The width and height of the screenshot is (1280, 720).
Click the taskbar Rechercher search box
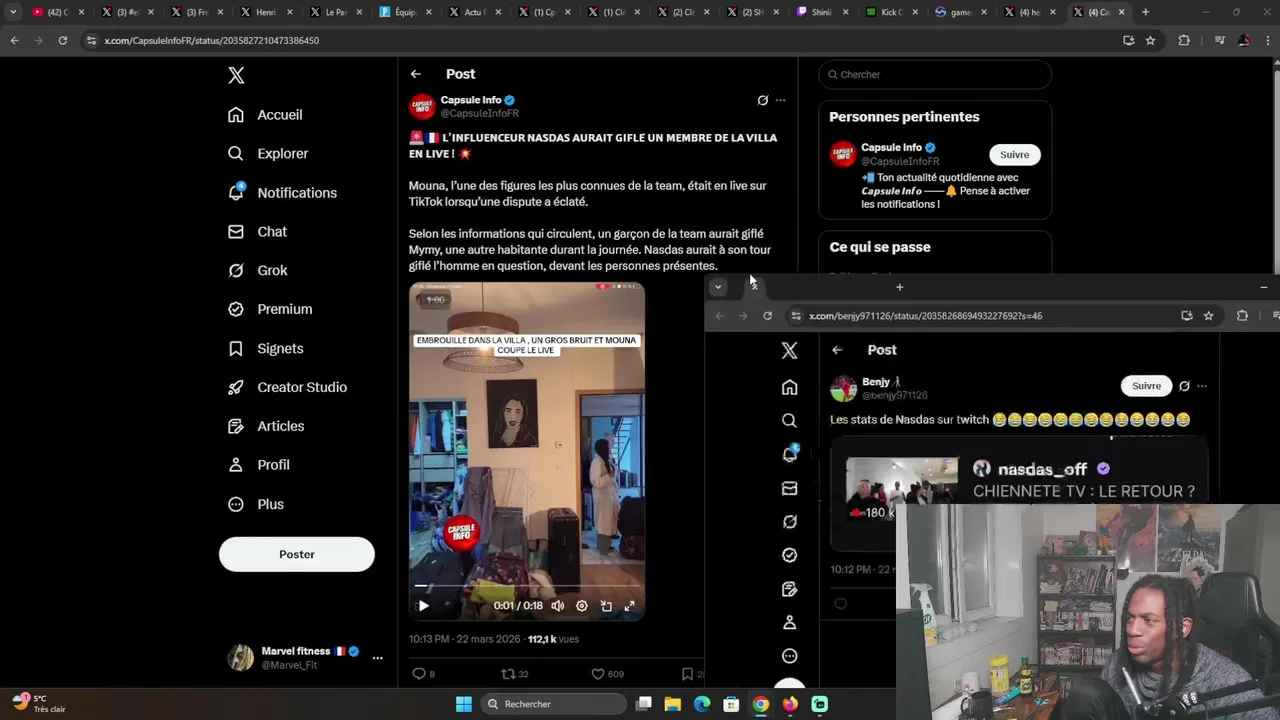tap(552, 704)
